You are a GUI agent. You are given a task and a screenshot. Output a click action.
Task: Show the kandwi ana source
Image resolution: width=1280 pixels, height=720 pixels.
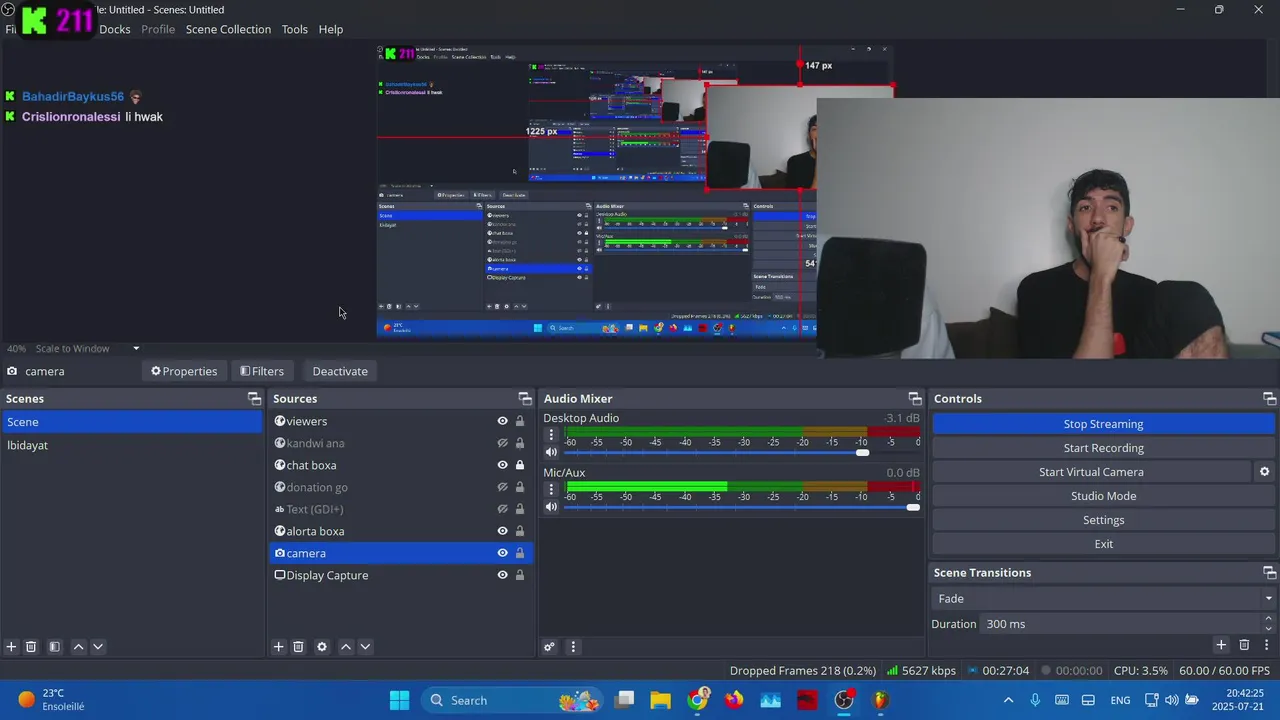[503, 443]
